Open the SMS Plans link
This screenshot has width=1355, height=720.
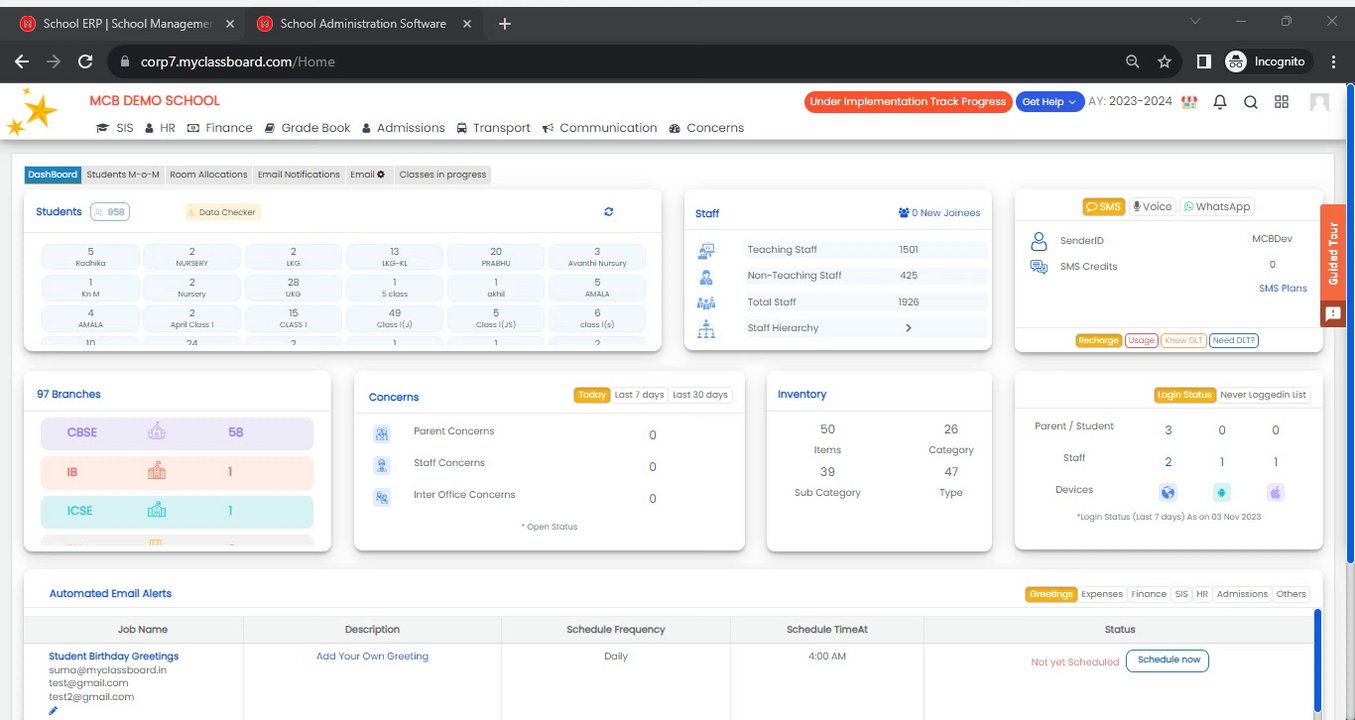coord(1283,288)
